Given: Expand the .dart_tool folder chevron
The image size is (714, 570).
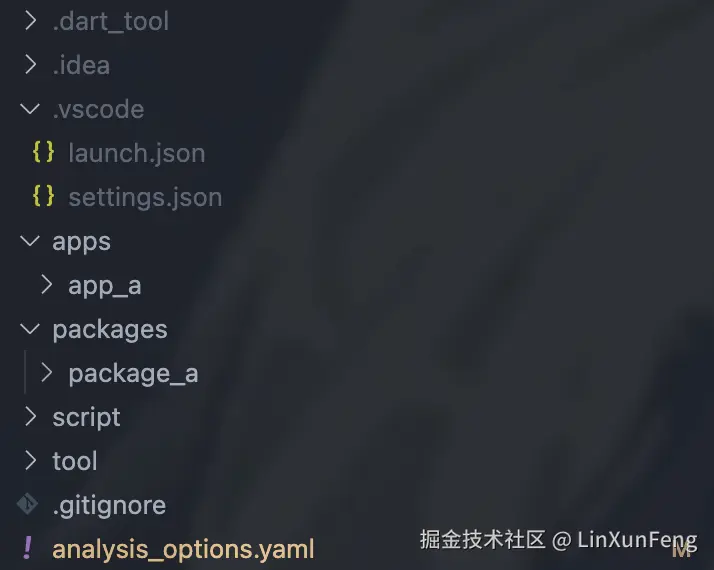Looking at the screenshot, I should pos(30,21).
